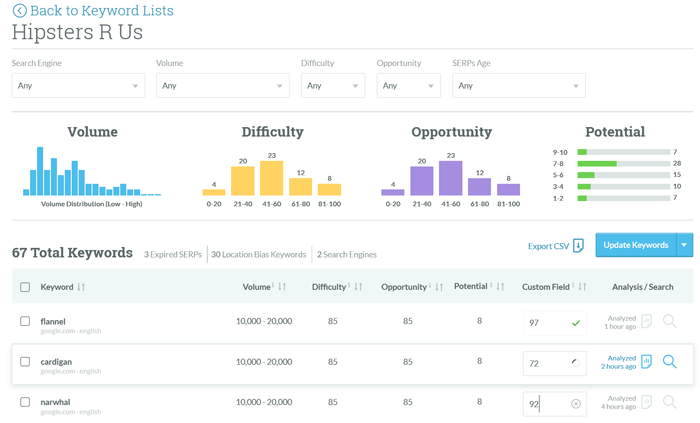The image size is (700, 423).
Task: View the analysis report icon for cardigan
Action: [646, 362]
